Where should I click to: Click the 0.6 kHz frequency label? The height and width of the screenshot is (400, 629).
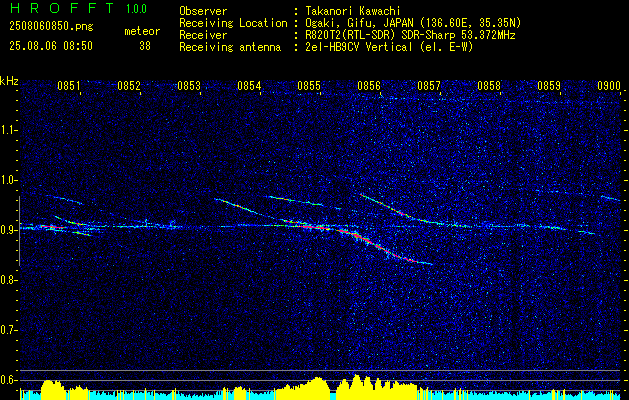click(x=8, y=380)
